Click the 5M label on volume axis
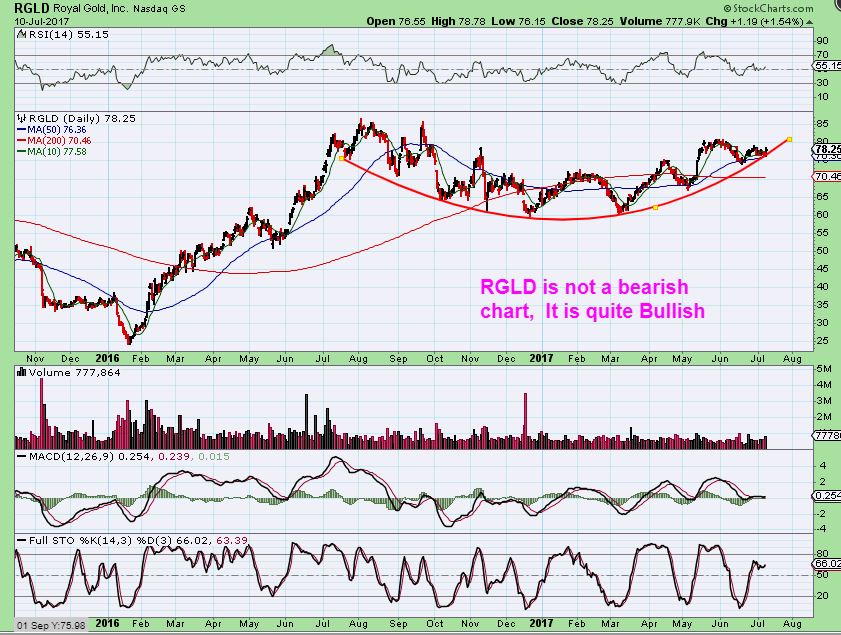Viewport: 841px width, 635px height. (x=823, y=369)
